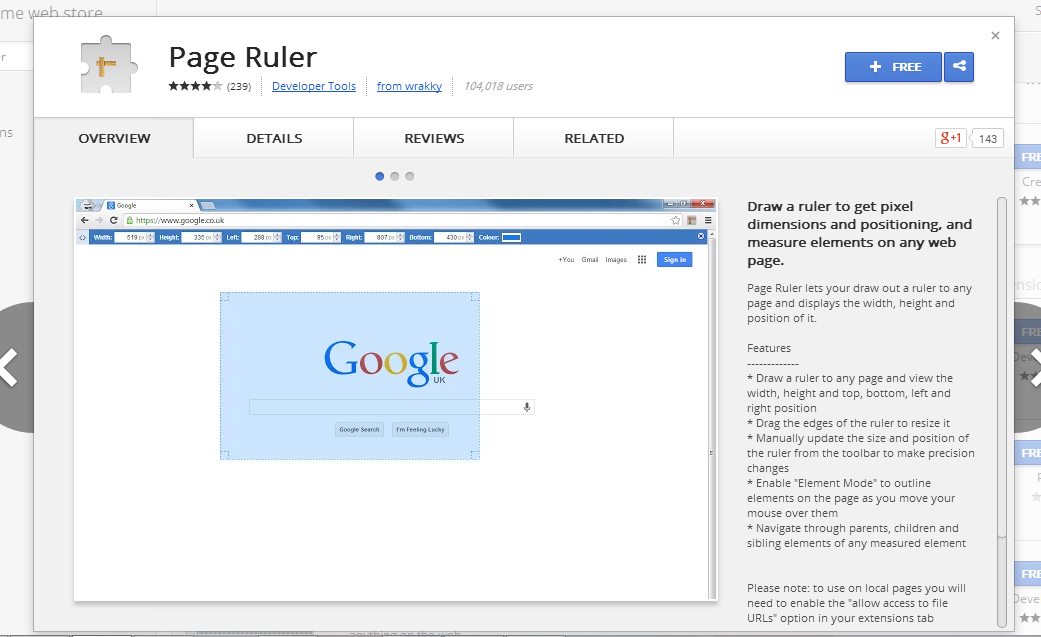Open the Colour swatch on the ruler toolbar
This screenshot has height=637, width=1041.
coord(510,237)
